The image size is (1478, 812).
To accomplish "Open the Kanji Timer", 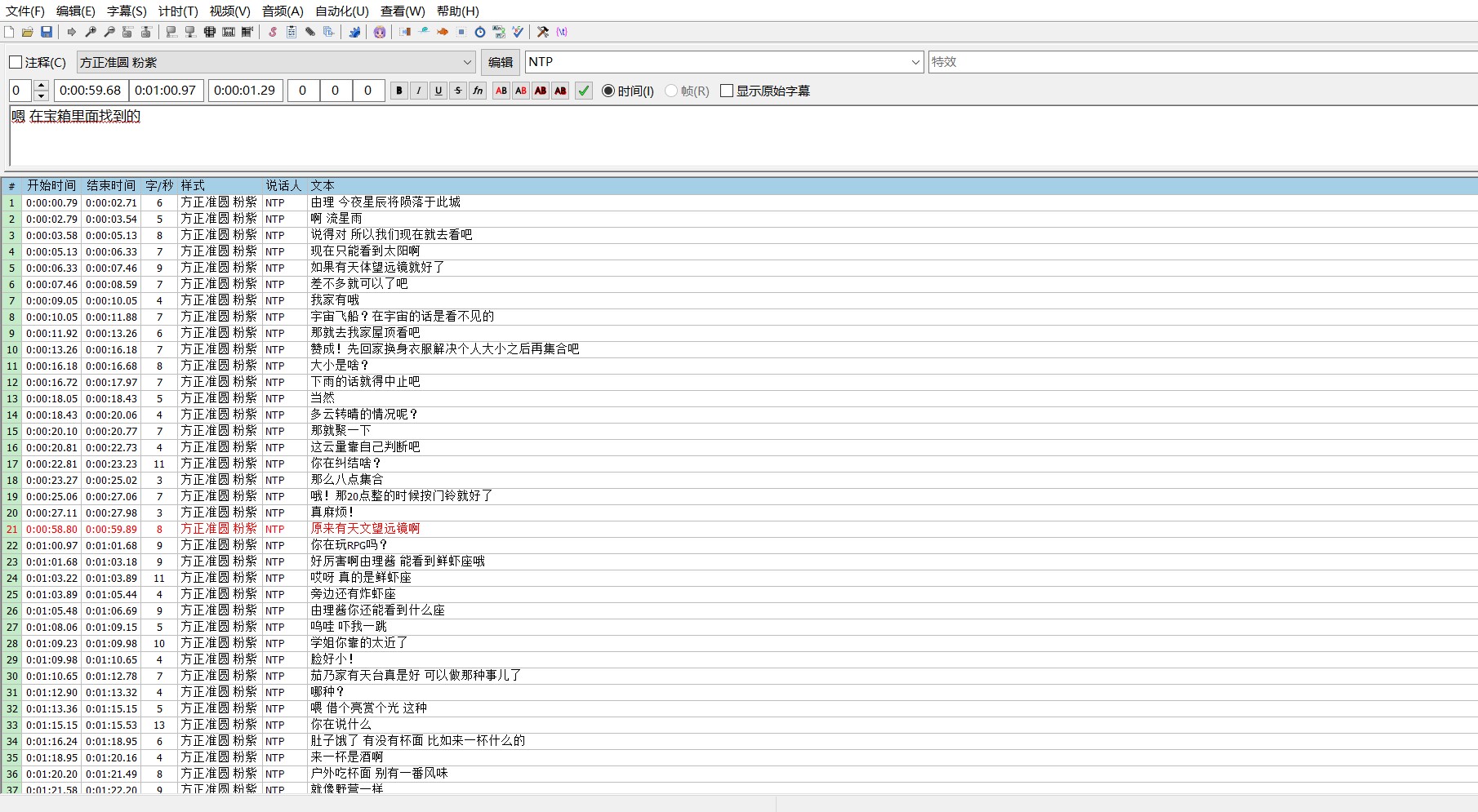I will pos(499,32).
